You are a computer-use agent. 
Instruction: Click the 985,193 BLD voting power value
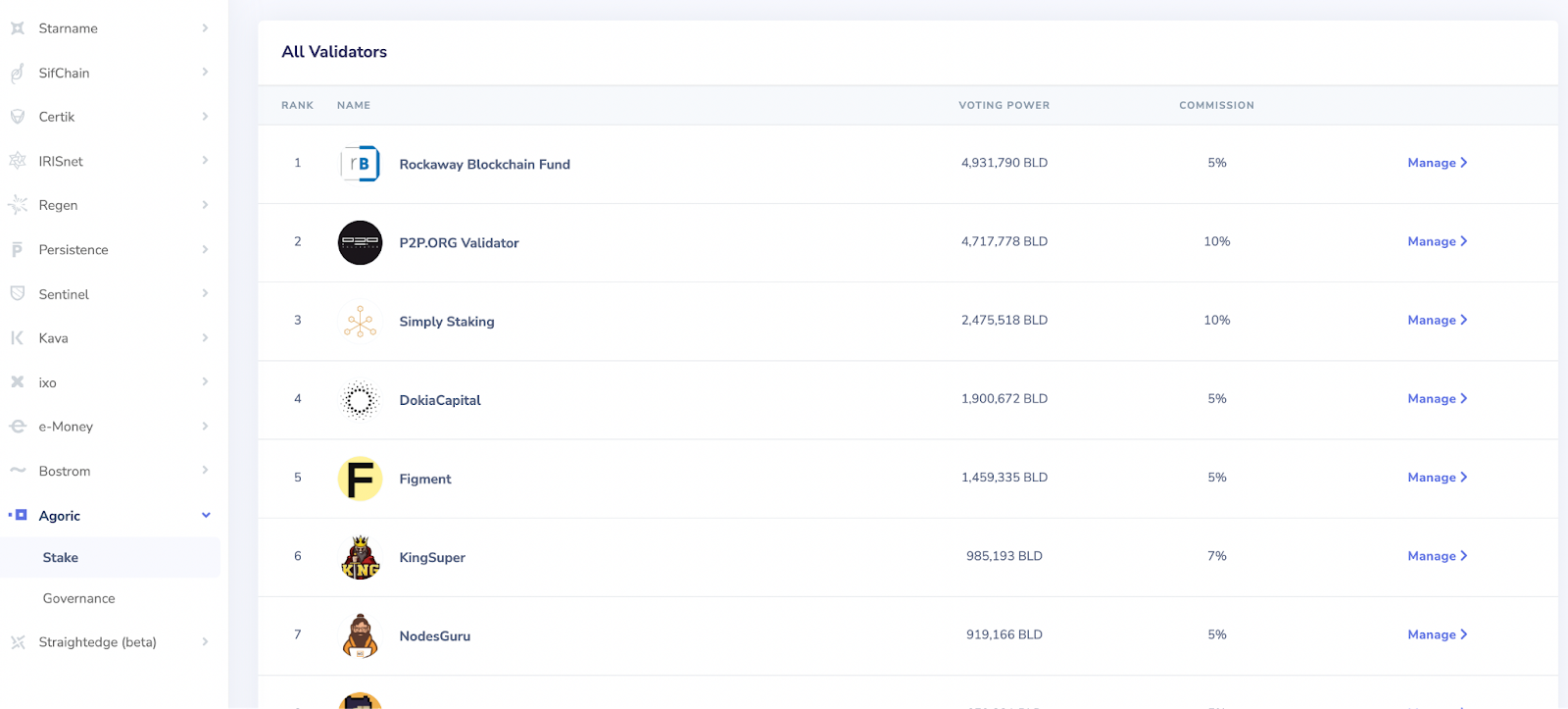point(1004,556)
